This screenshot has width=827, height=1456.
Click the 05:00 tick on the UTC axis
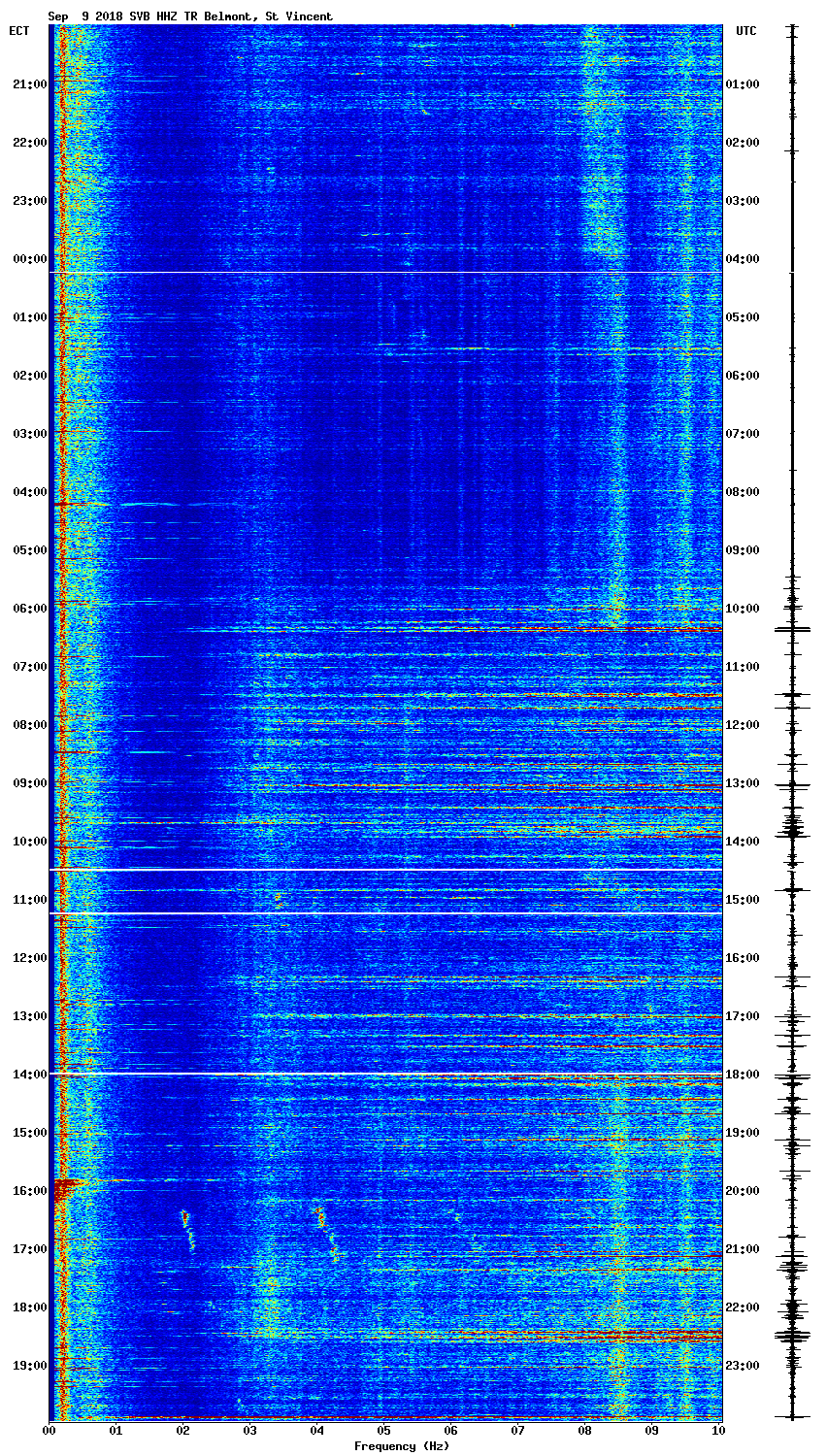point(743,317)
